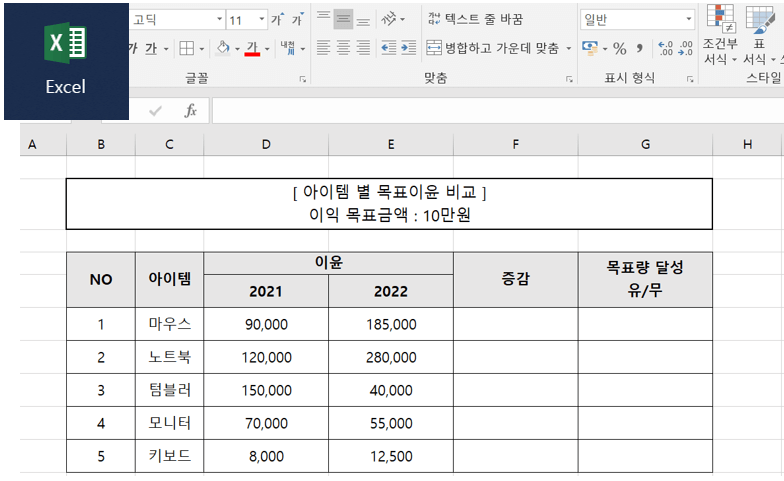Toggle middle vertical alignment
This screenshot has height=481, width=784.
click(x=344, y=20)
